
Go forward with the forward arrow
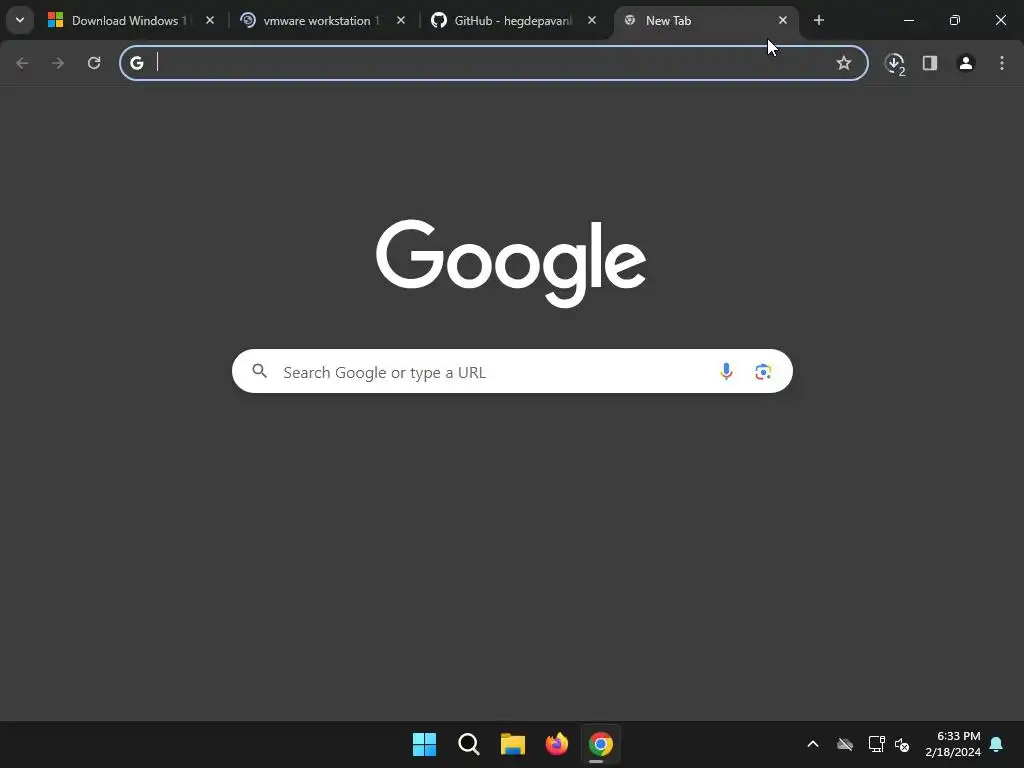point(58,63)
